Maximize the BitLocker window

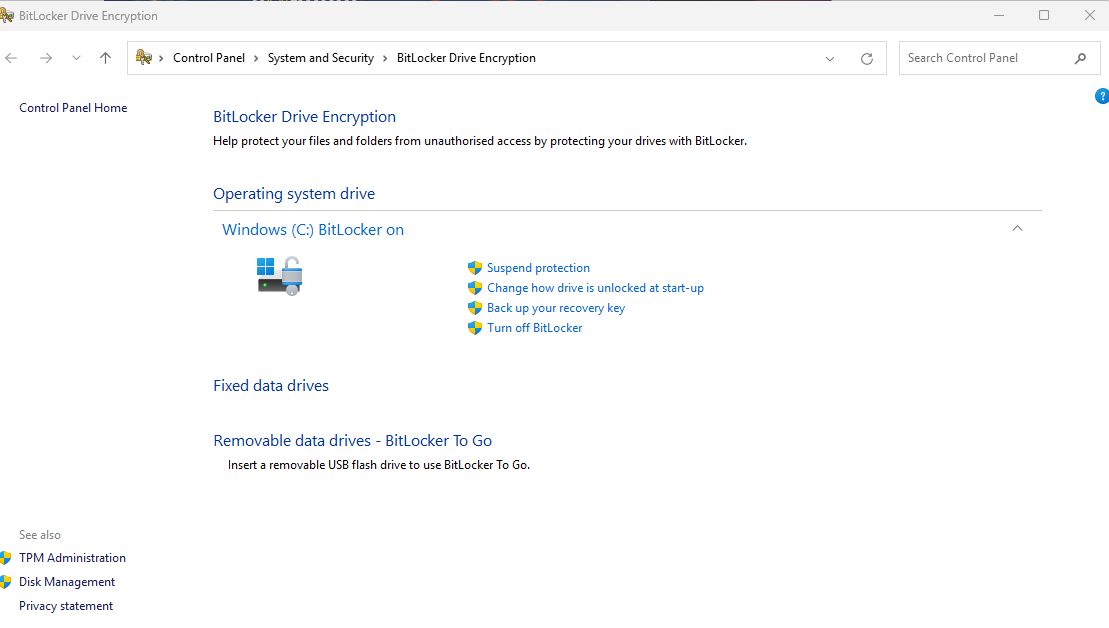point(1044,15)
